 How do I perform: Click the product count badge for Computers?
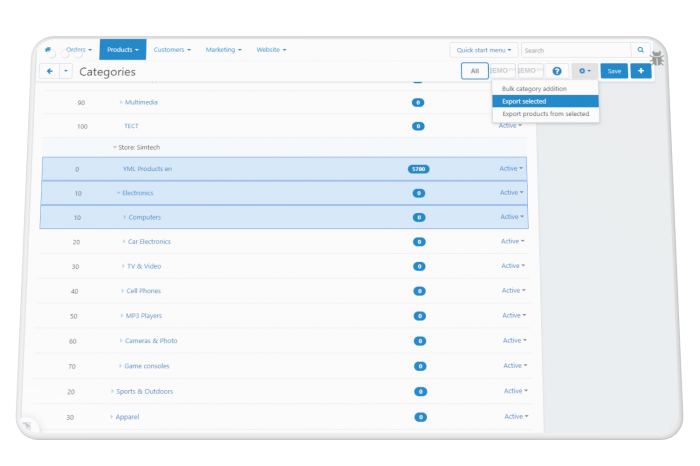[x=419, y=217]
